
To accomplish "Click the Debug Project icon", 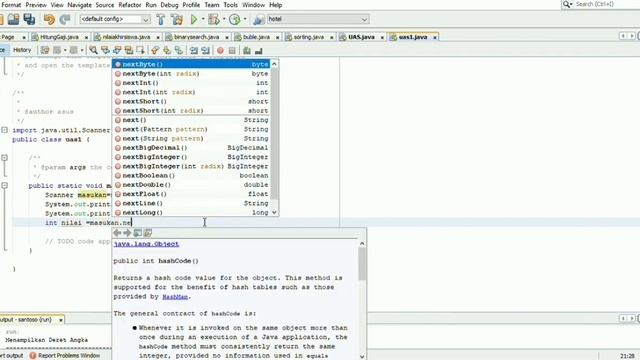I will [213, 19].
